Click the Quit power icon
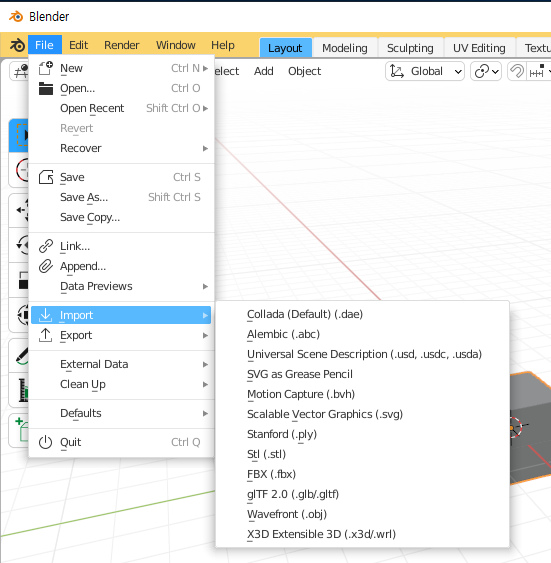The width and height of the screenshot is (551, 563). [46, 442]
